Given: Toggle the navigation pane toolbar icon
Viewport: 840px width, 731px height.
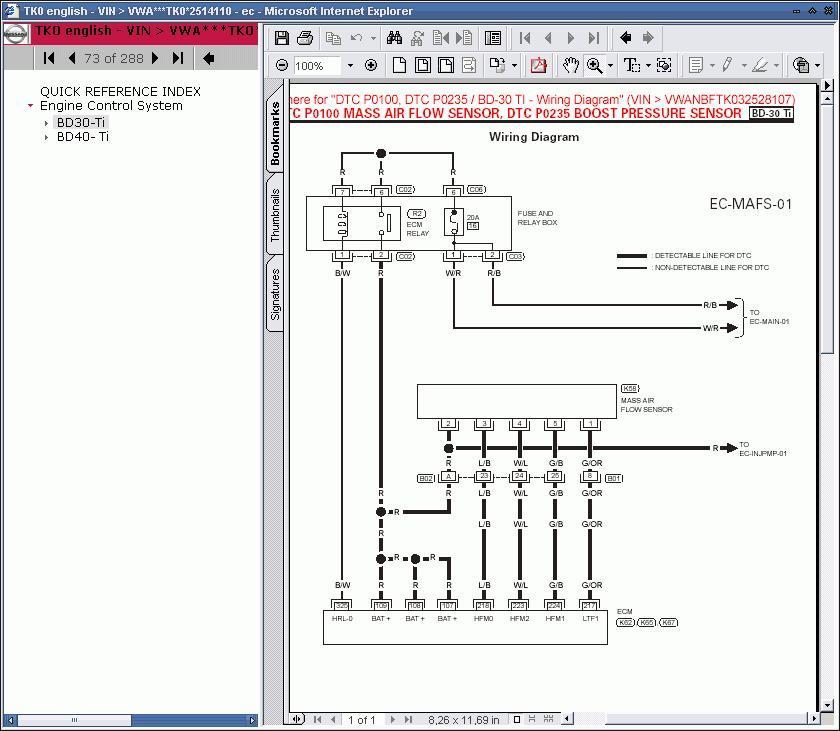Looking at the screenshot, I should click(492, 38).
